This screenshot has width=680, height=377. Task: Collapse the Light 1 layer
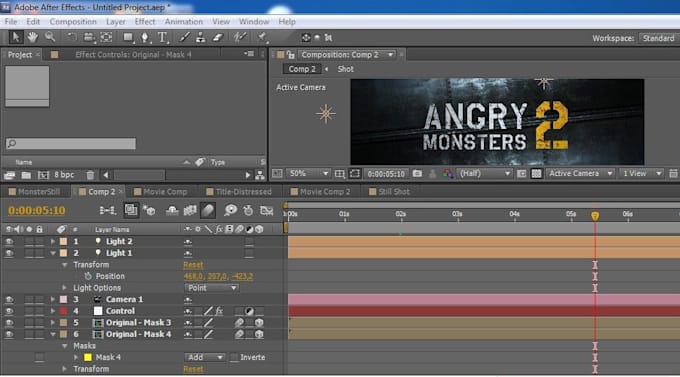point(53,253)
